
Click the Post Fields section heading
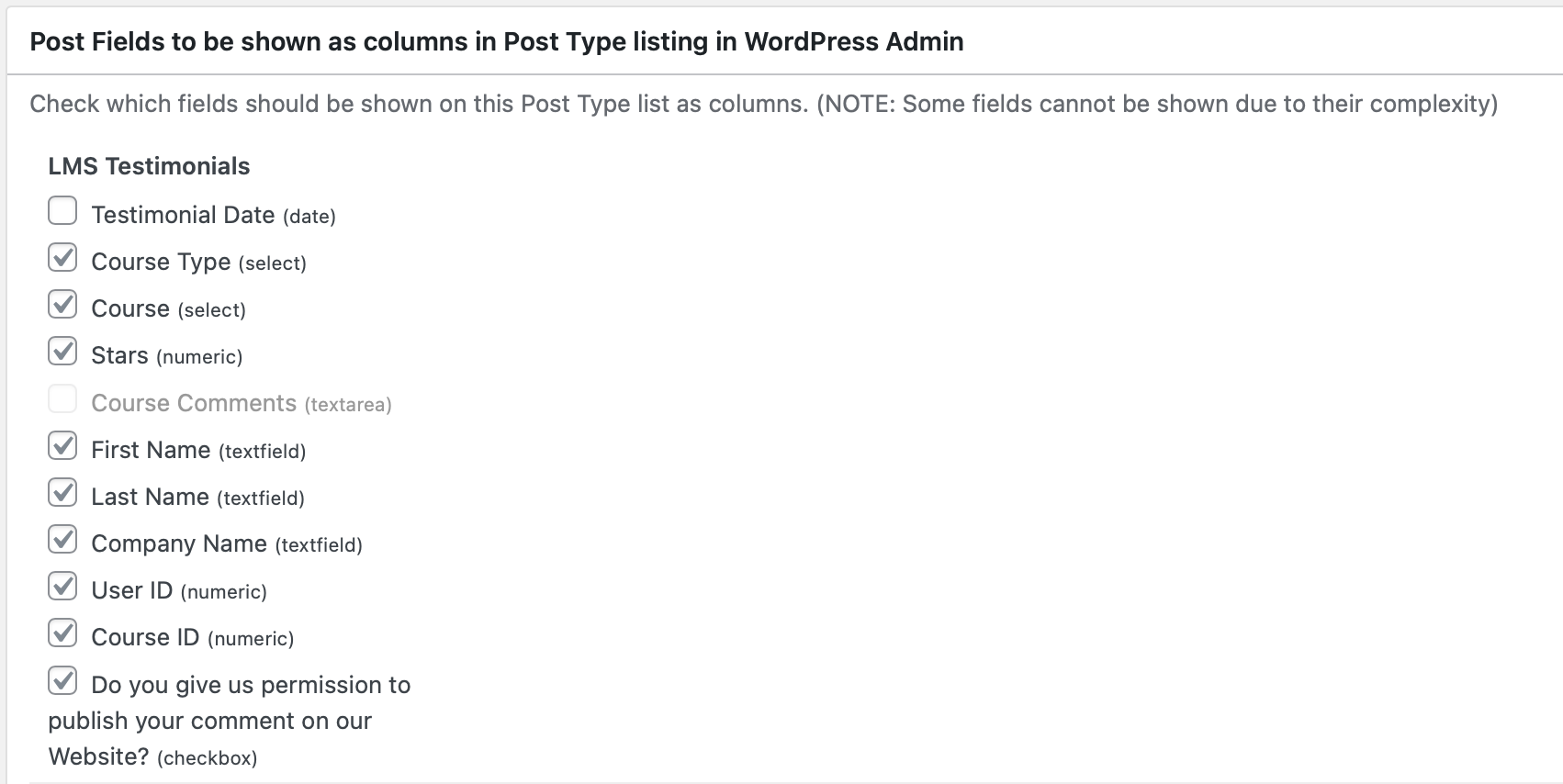[497, 42]
